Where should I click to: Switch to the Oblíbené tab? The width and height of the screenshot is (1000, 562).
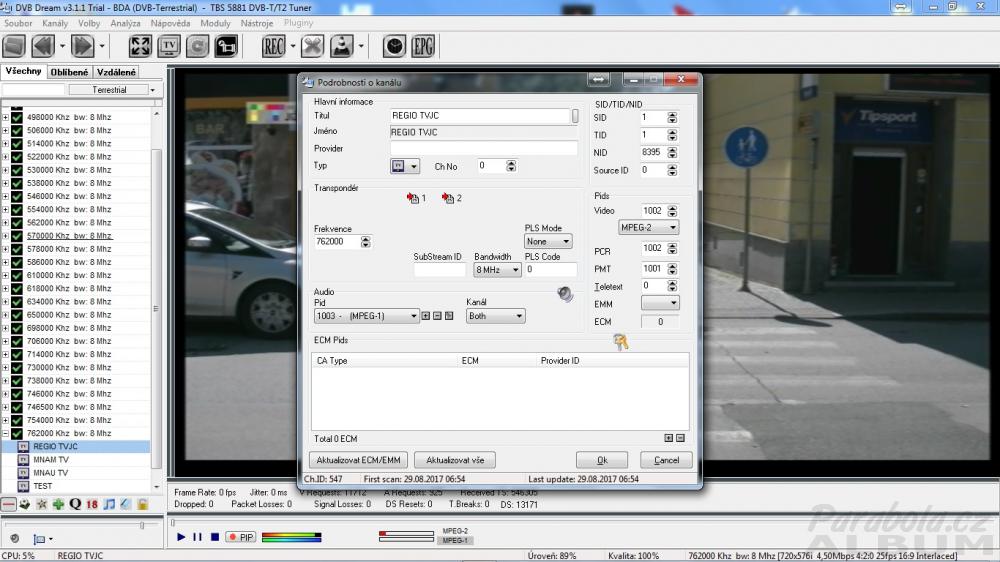click(69, 72)
